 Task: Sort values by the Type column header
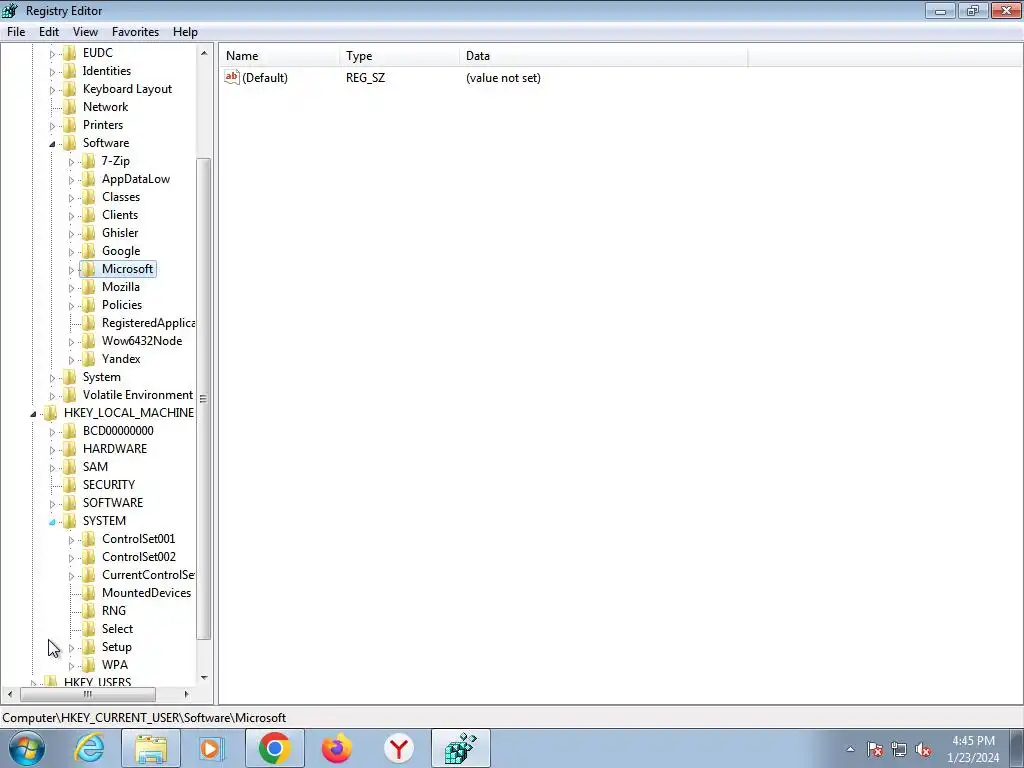pyautogui.click(x=400, y=56)
